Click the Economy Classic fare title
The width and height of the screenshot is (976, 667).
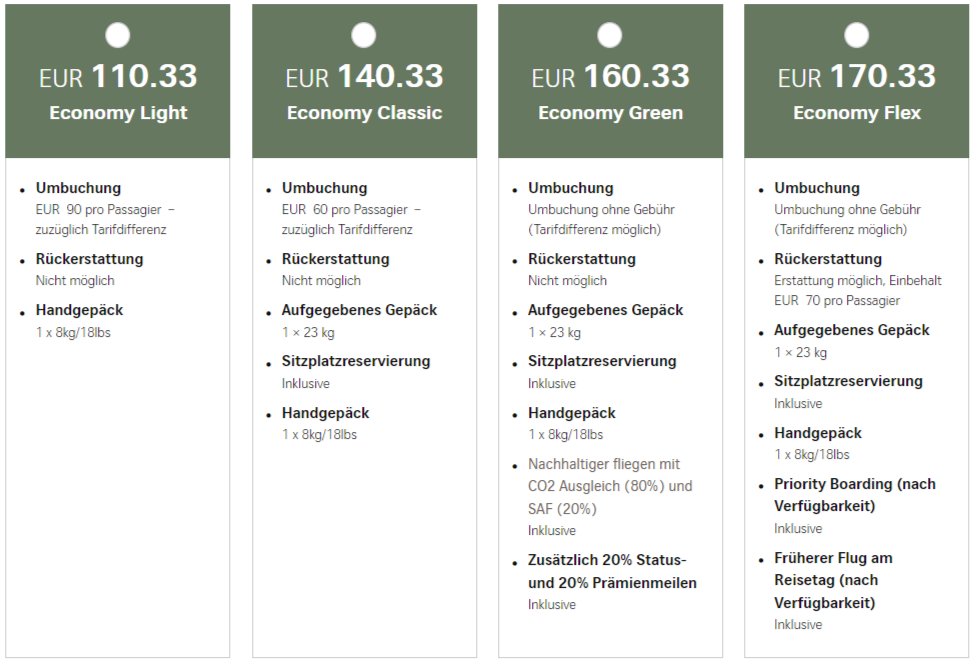tap(364, 113)
